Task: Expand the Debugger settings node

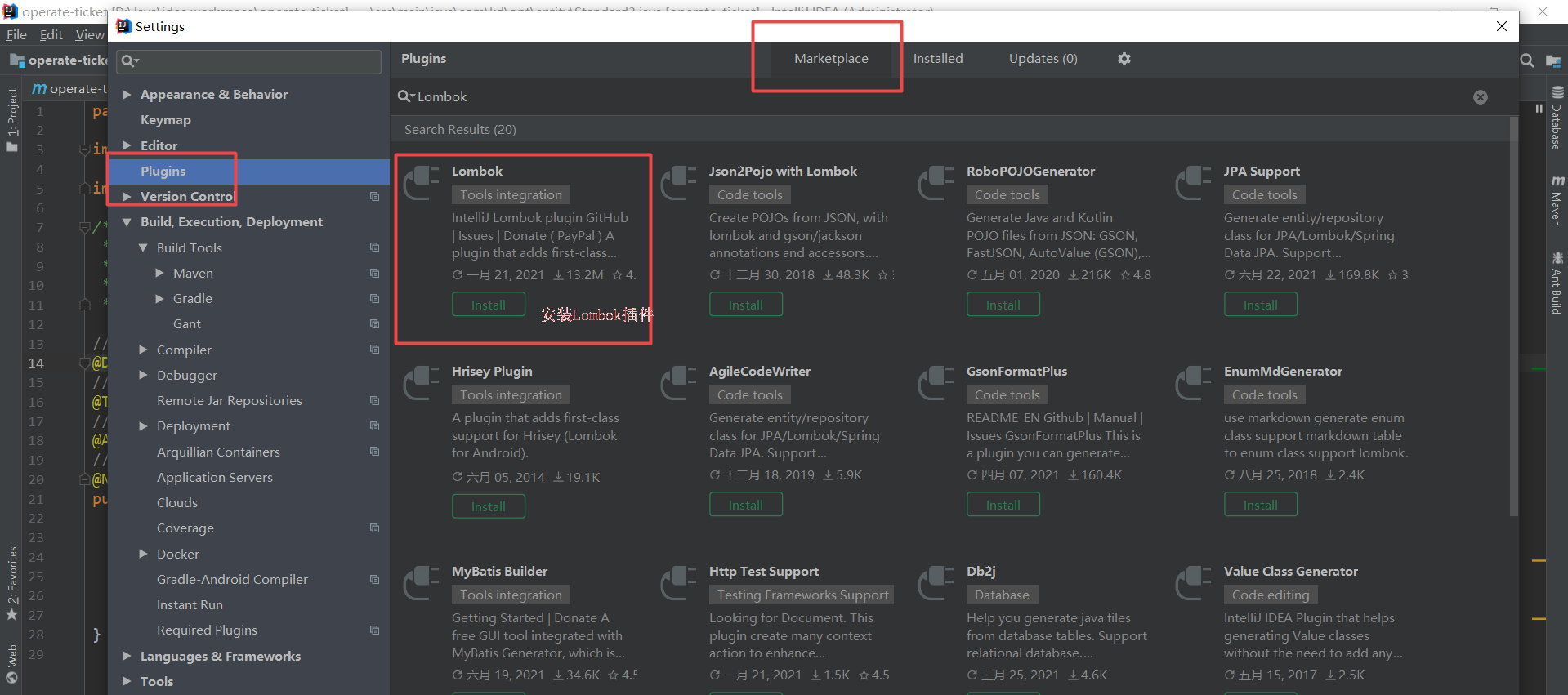Action: coord(143,375)
